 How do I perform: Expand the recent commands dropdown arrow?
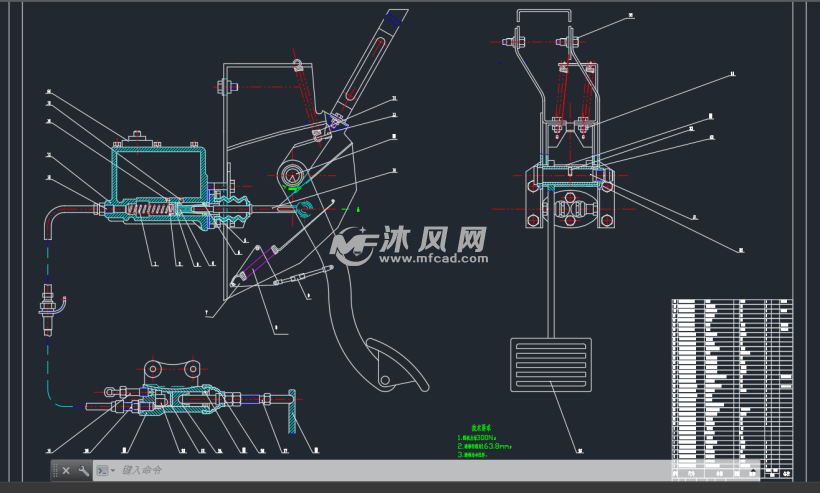point(112,470)
